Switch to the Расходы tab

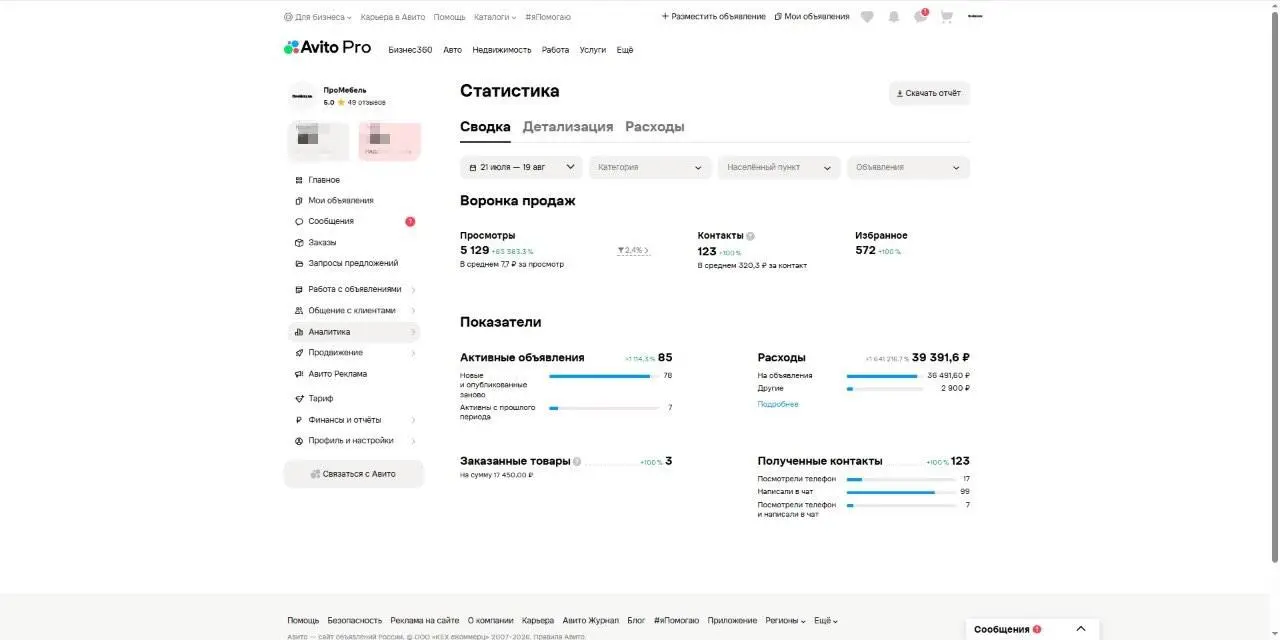[655, 127]
